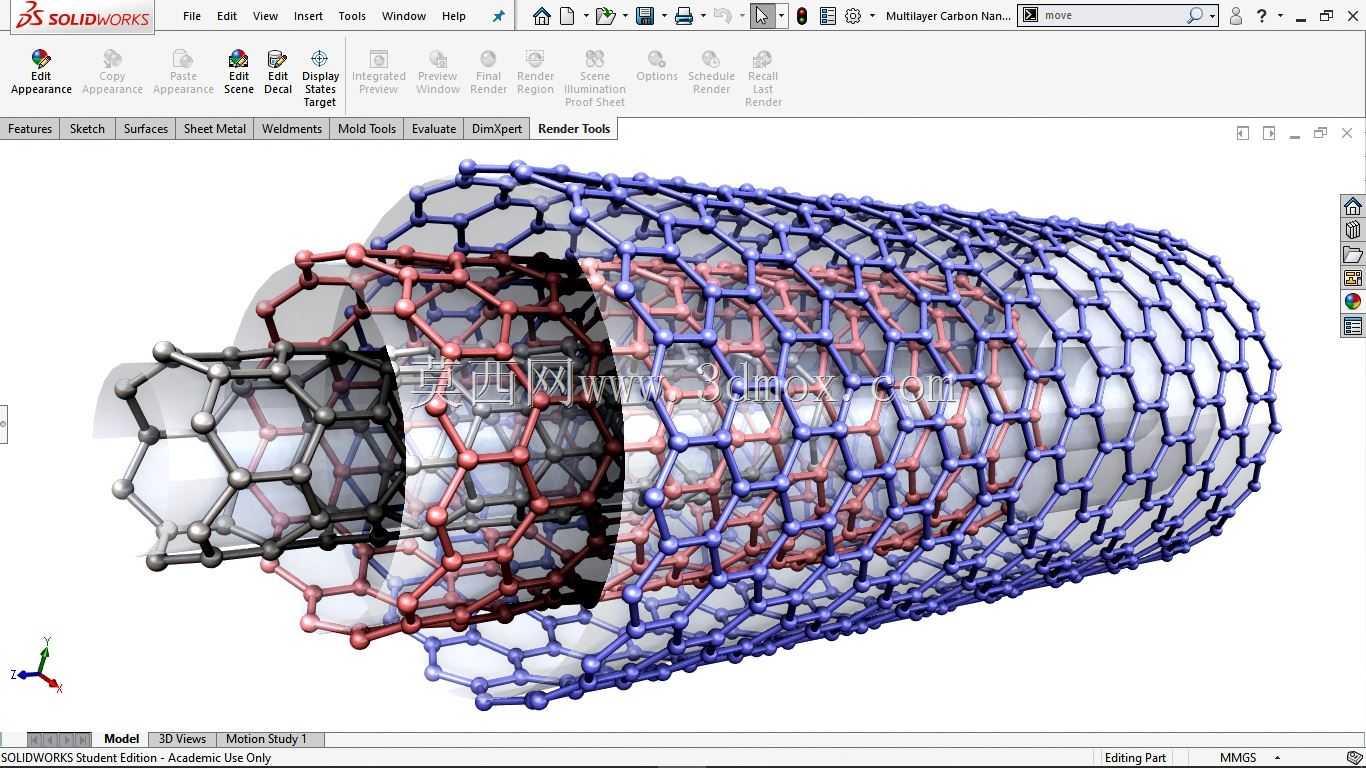This screenshot has width=1366, height=768.
Task: Click the Render Region icon
Action: tap(535, 59)
